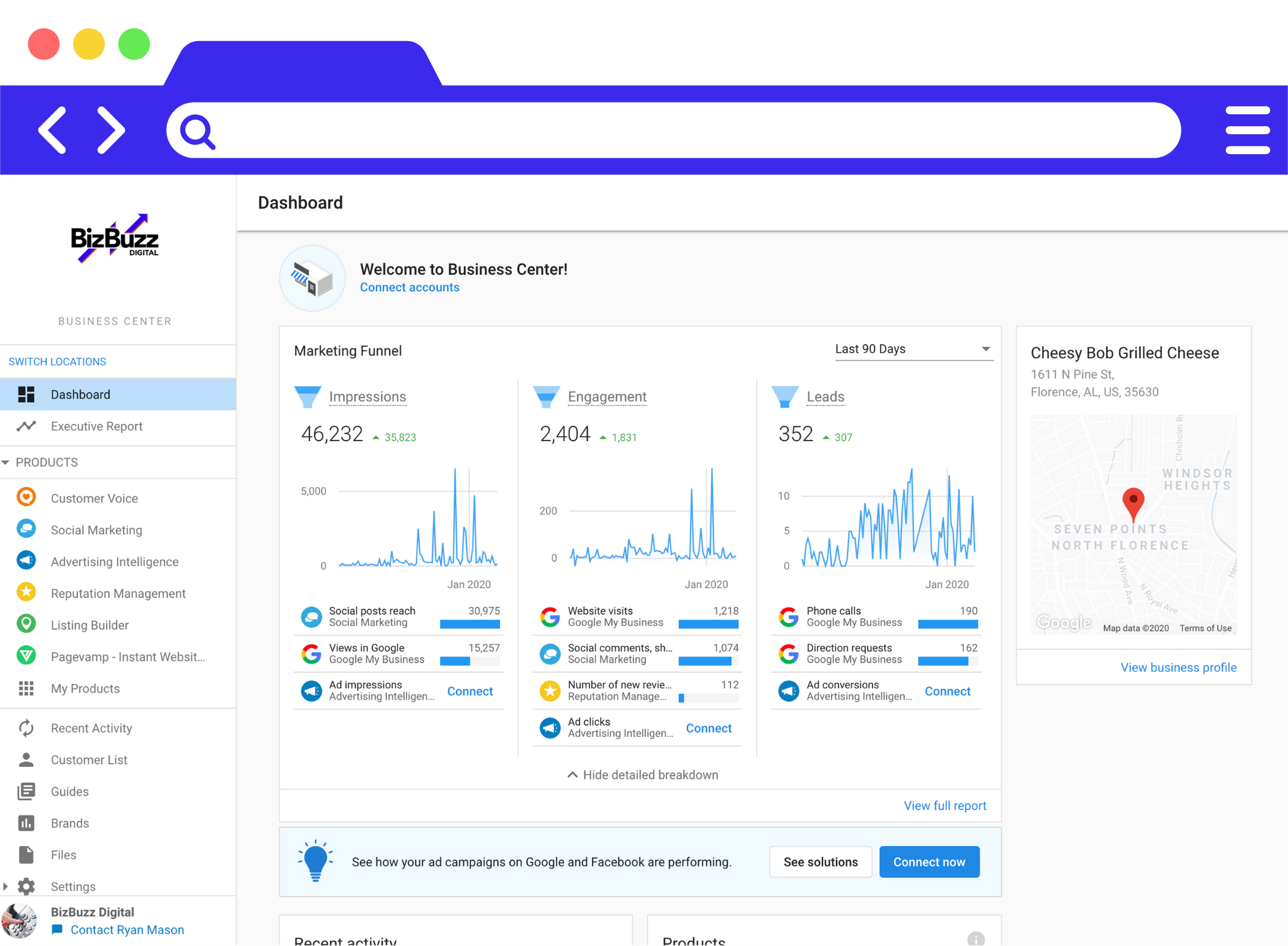Open Listing Builder menu item
1288x946 pixels.
pos(118,625)
